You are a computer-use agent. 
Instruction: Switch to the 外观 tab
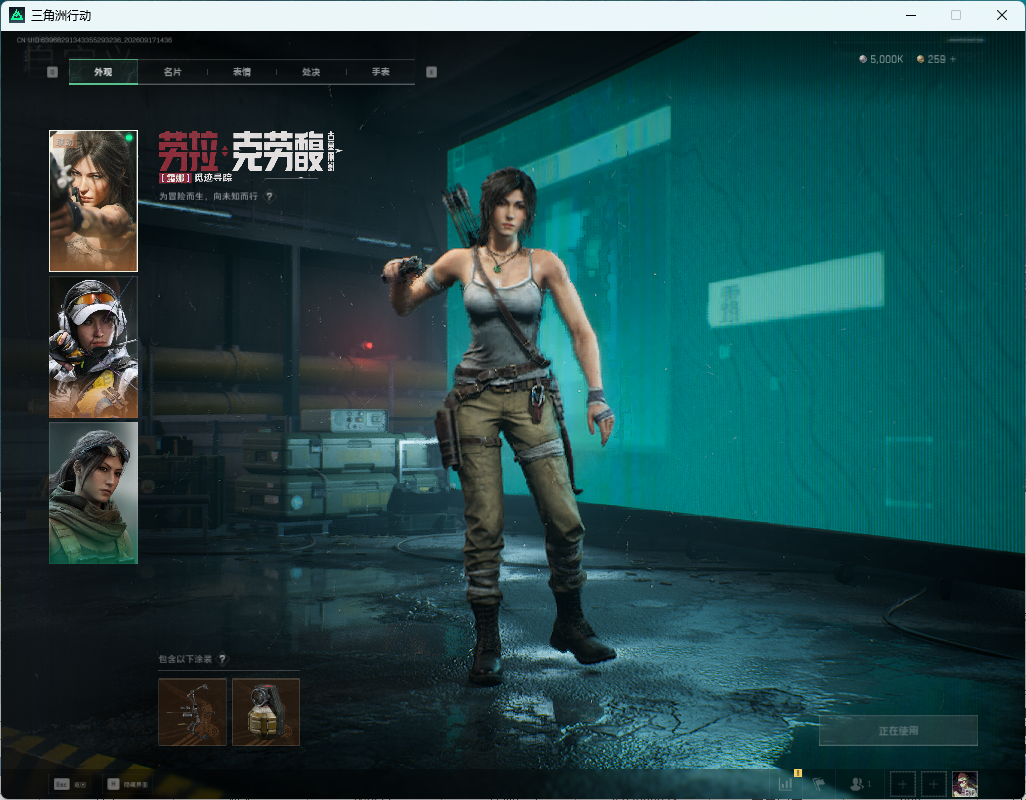point(103,72)
